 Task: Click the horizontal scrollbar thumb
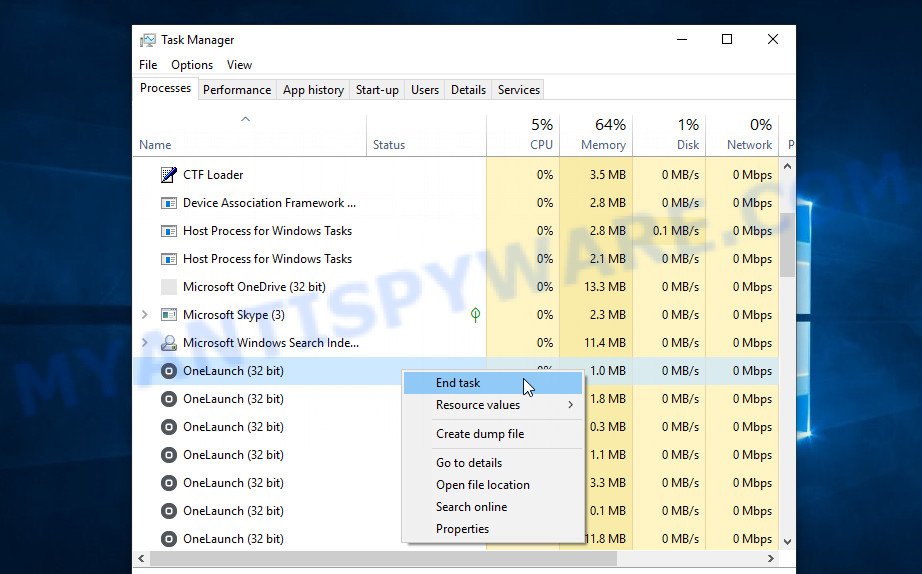[x=383, y=558]
